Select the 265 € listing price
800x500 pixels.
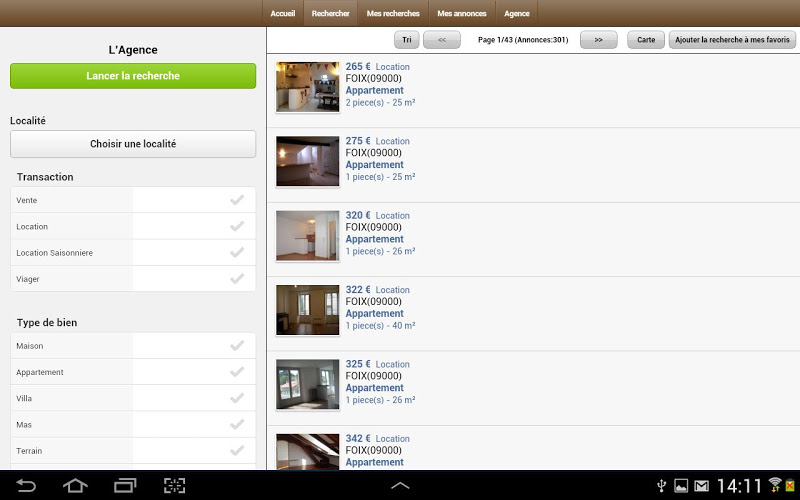point(358,66)
